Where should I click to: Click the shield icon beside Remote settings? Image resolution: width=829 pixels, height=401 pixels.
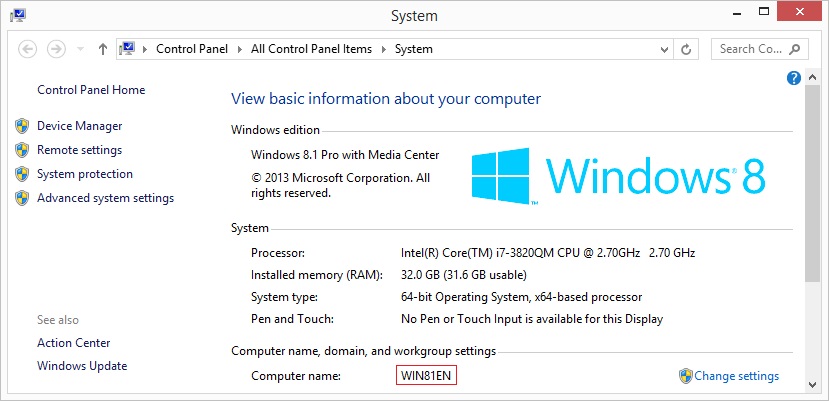22,150
